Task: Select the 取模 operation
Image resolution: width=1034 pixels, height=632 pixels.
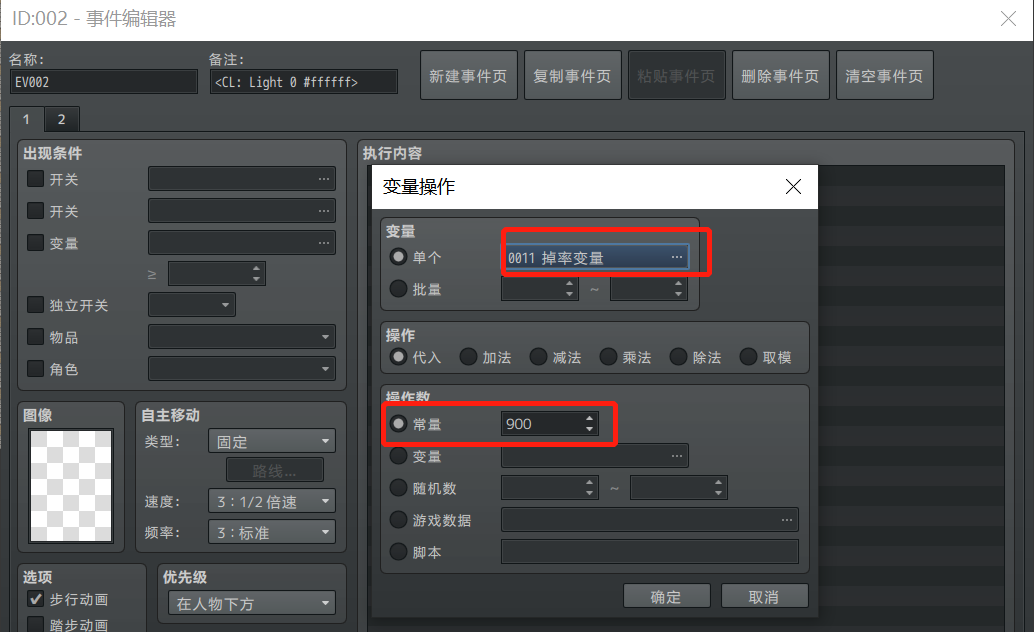Action: (748, 357)
